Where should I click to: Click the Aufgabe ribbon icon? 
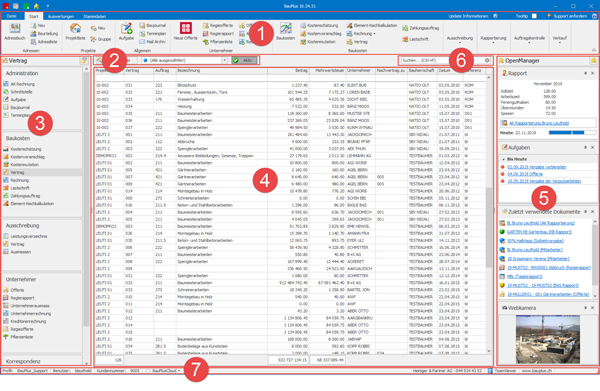[126, 32]
